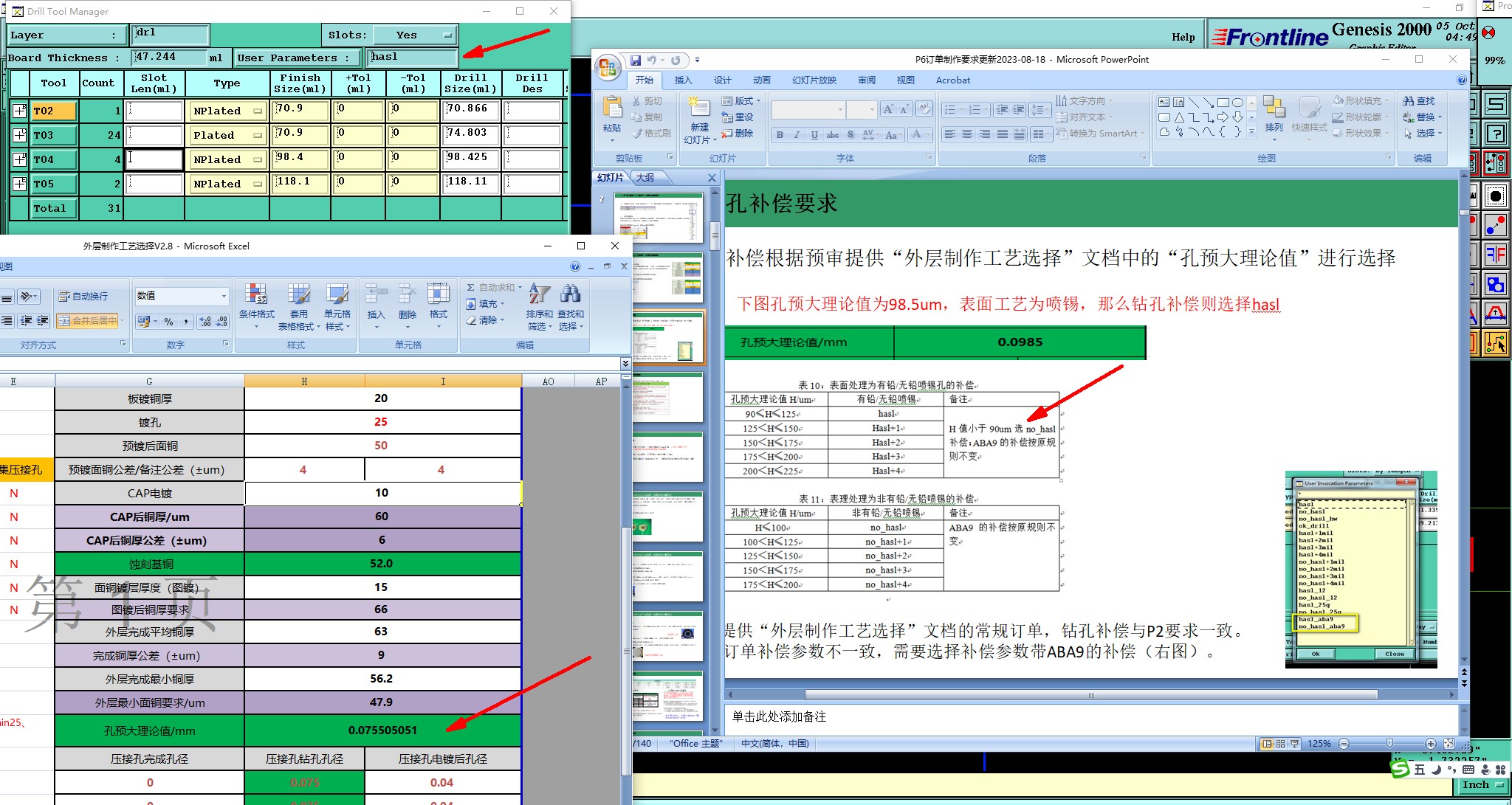Image resolution: width=1512 pixels, height=805 pixels.
Task: Click Excel Conditional Formatting icon
Action: [256, 295]
